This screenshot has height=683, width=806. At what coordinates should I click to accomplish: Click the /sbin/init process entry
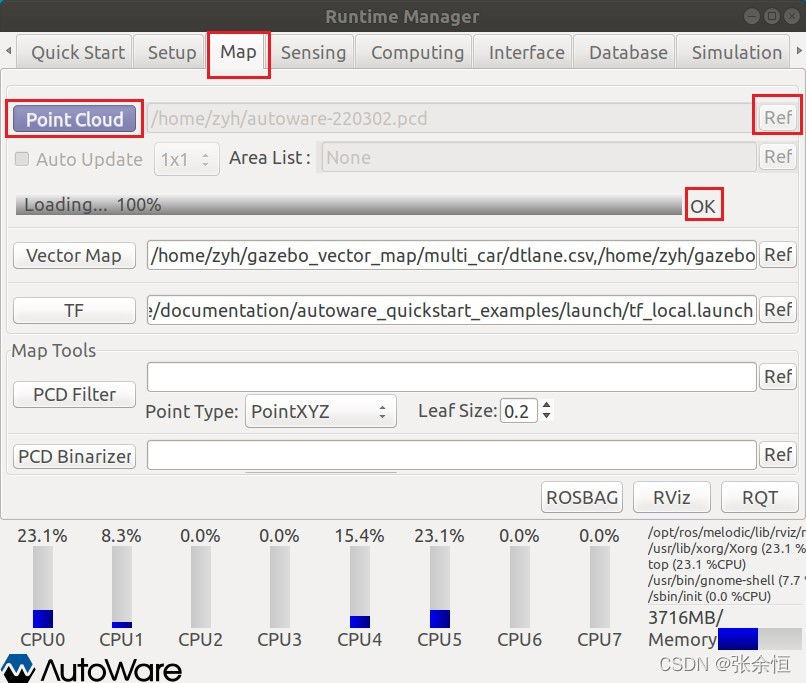[709, 596]
